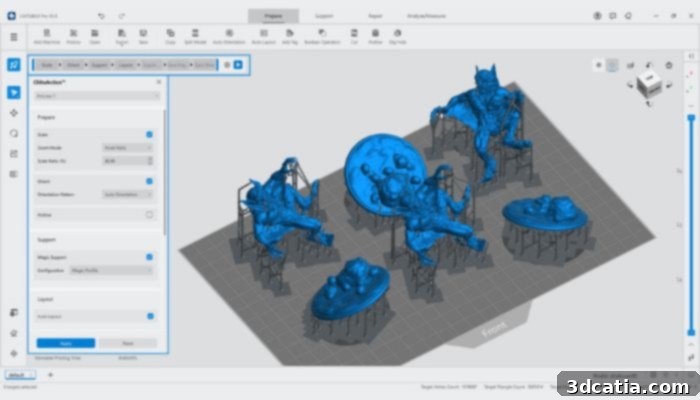
Task: Click the view orientation cube
Action: point(649,83)
